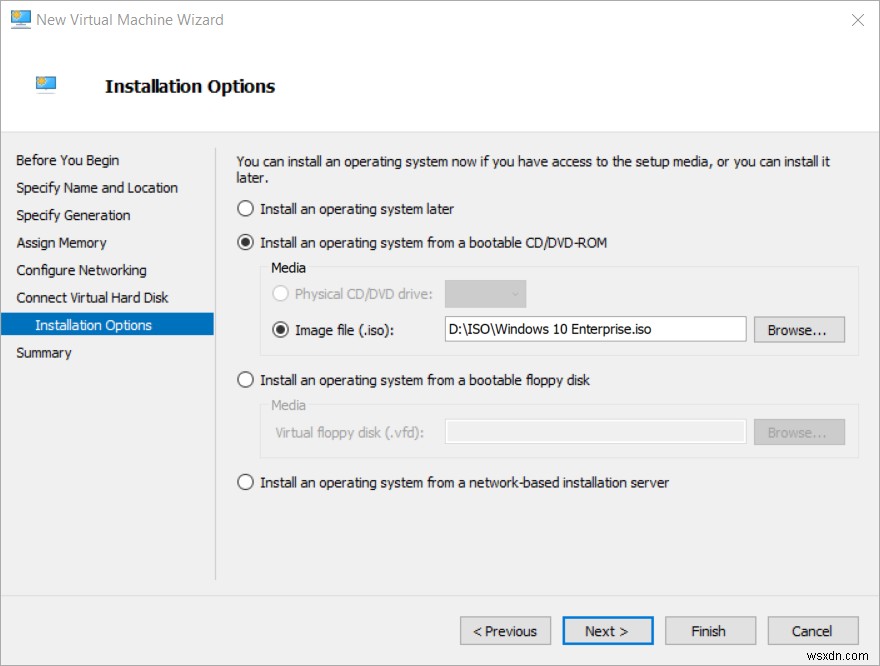Image resolution: width=880 pixels, height=666 pixels.
Task: Select the Image file (.iso) radio button
Action: tap(280, 329)
